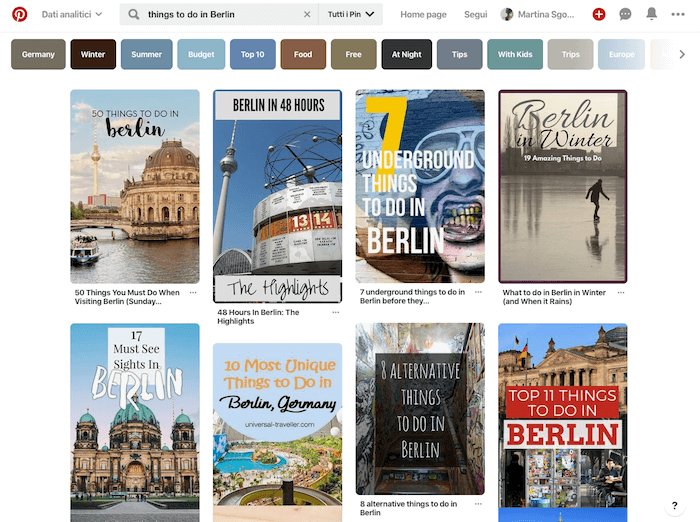
Task: Open the Top 11 Things To Do pin image
Action: pyautogui.click(x=563, y=422)
